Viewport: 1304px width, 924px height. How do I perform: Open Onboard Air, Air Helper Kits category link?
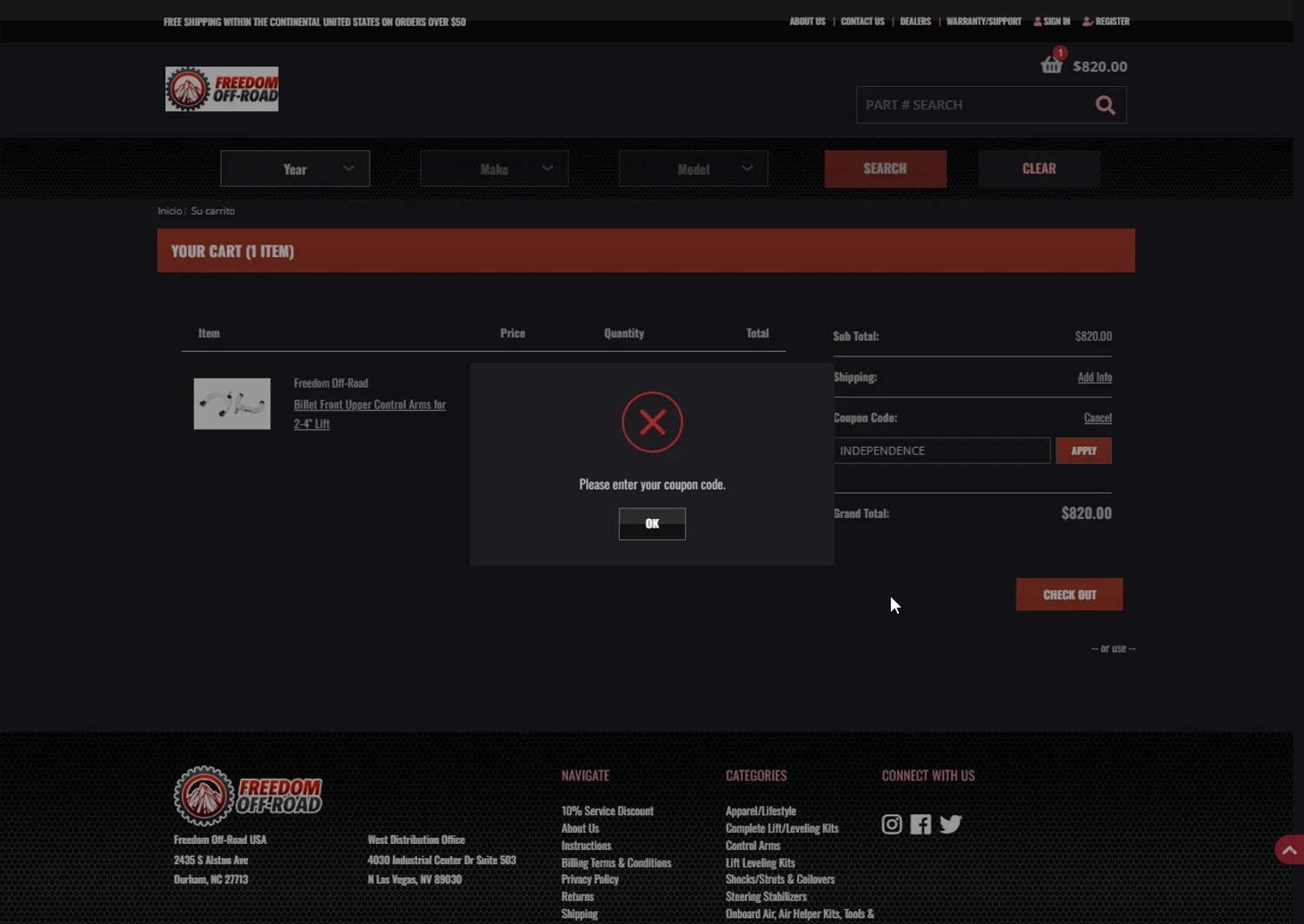(x=800, y=914)
